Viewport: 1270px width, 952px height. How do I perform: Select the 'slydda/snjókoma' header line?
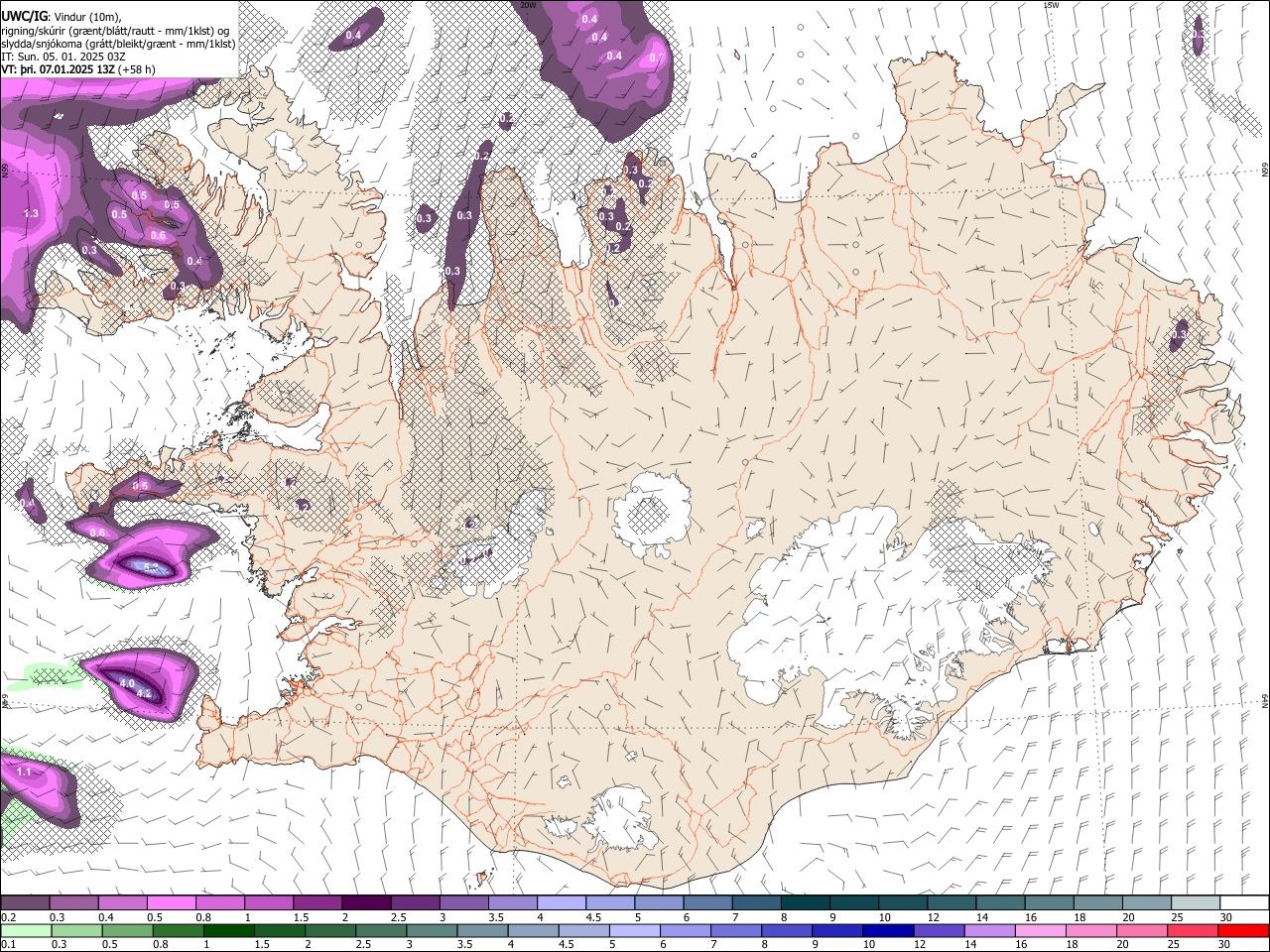pos(119,45)
